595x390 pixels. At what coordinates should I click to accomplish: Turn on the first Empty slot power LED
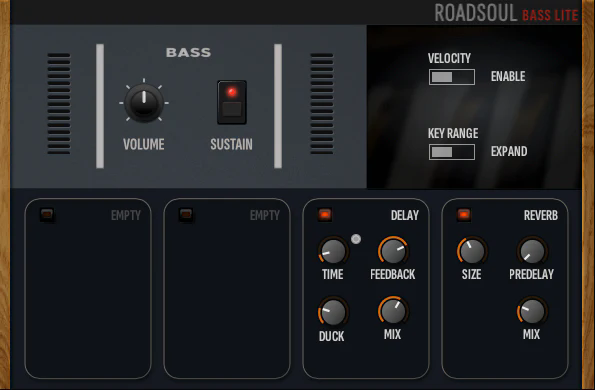(x=47, y=215)
